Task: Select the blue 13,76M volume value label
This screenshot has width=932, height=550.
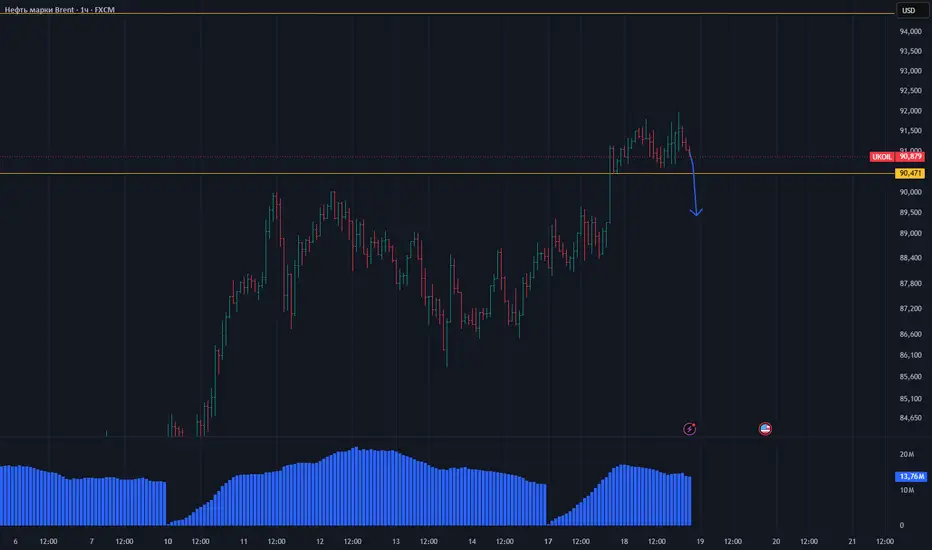Action: (911, 476)
